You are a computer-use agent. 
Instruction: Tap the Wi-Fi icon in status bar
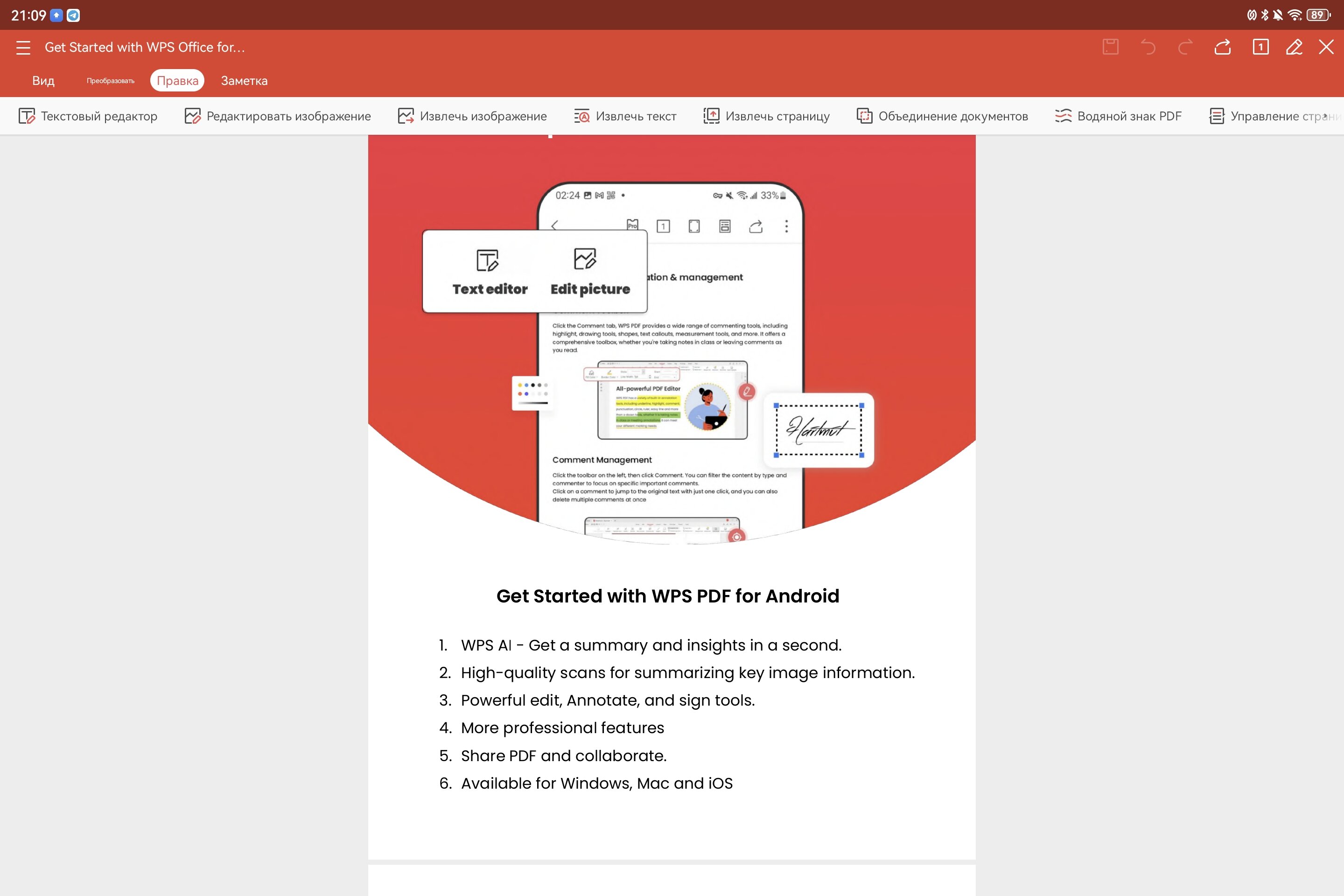[1295, 15]
